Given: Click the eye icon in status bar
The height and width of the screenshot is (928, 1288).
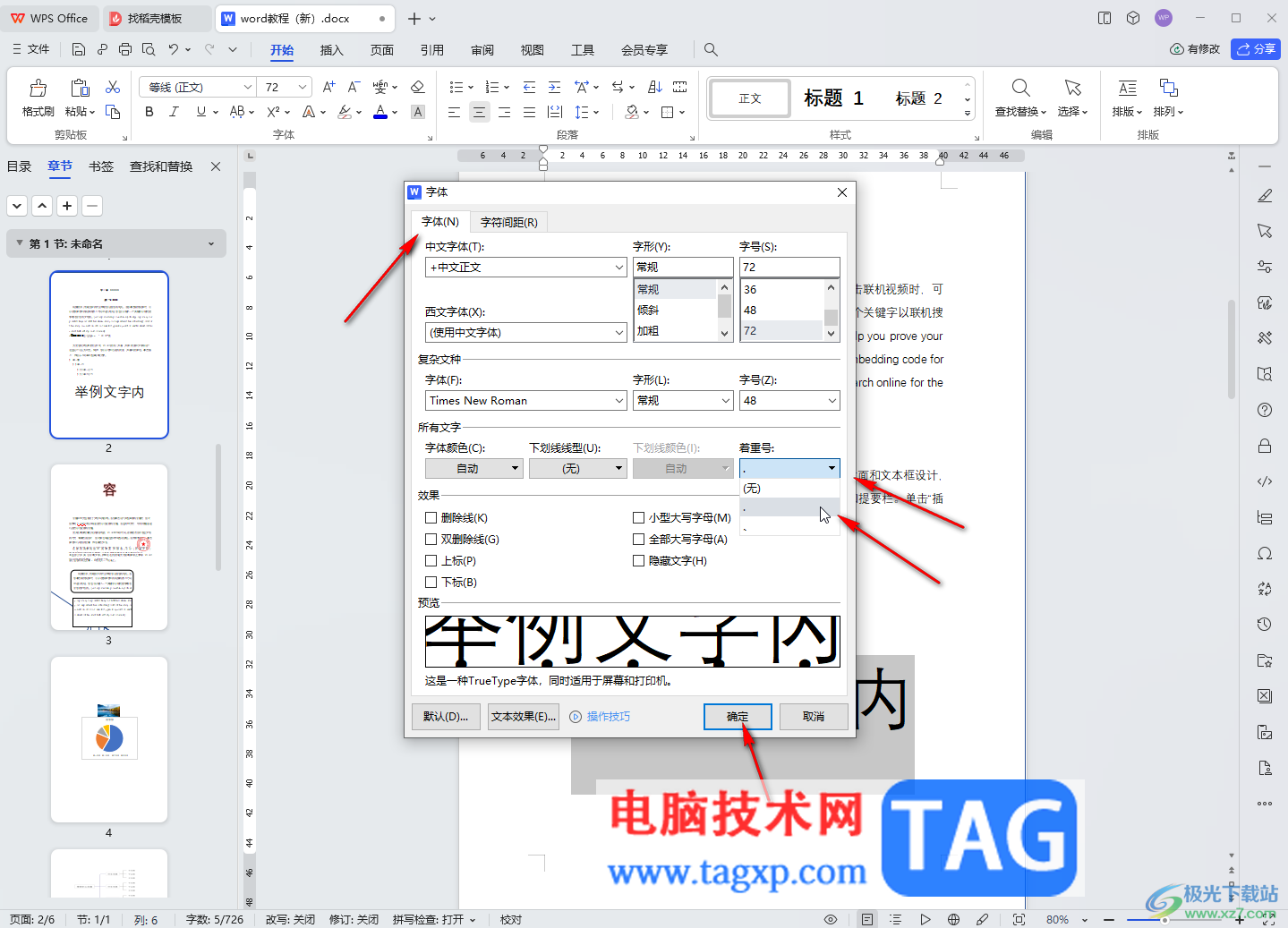Looking at the screenshot, I should point(831,919).
